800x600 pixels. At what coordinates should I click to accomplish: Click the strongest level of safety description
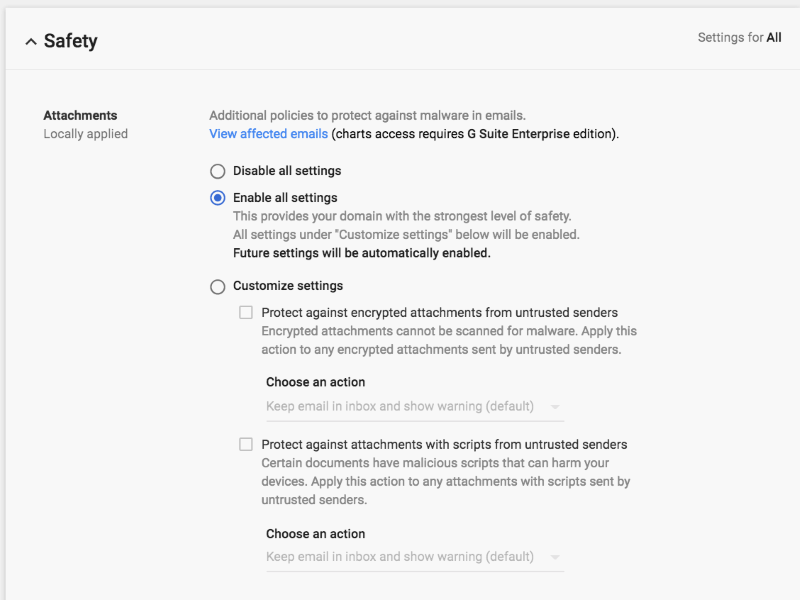pyautogui.click(x=402, y=216)
